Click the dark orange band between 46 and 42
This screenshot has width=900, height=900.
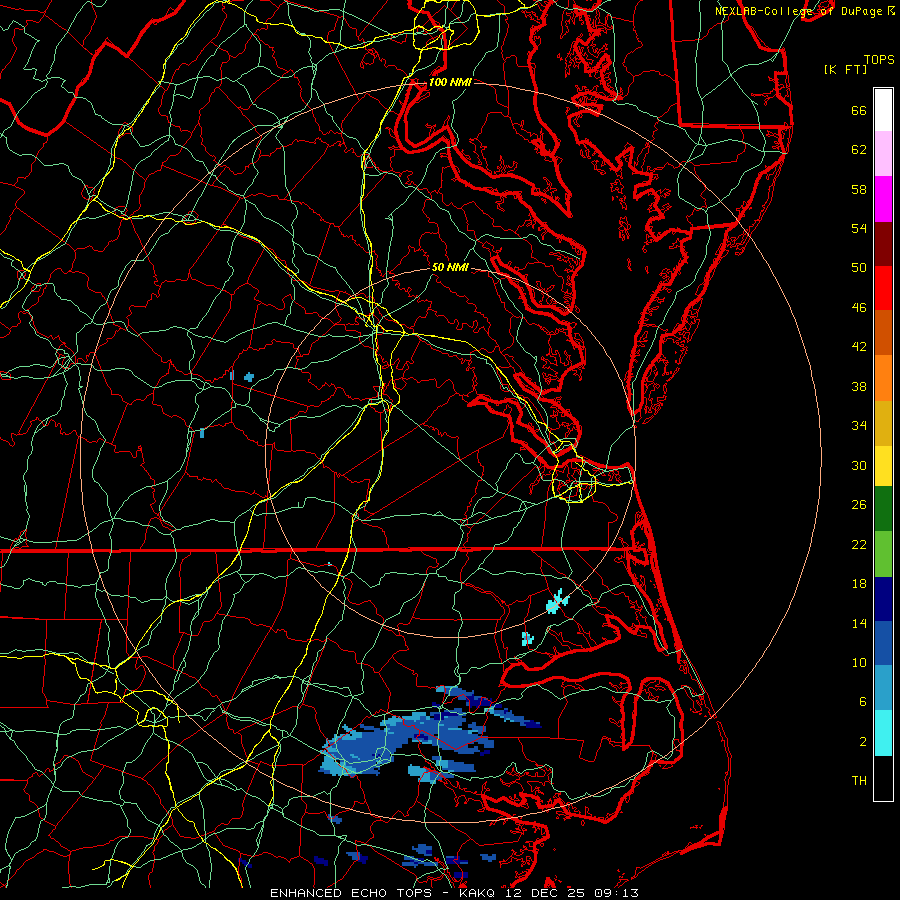click(x=883, y=332)
